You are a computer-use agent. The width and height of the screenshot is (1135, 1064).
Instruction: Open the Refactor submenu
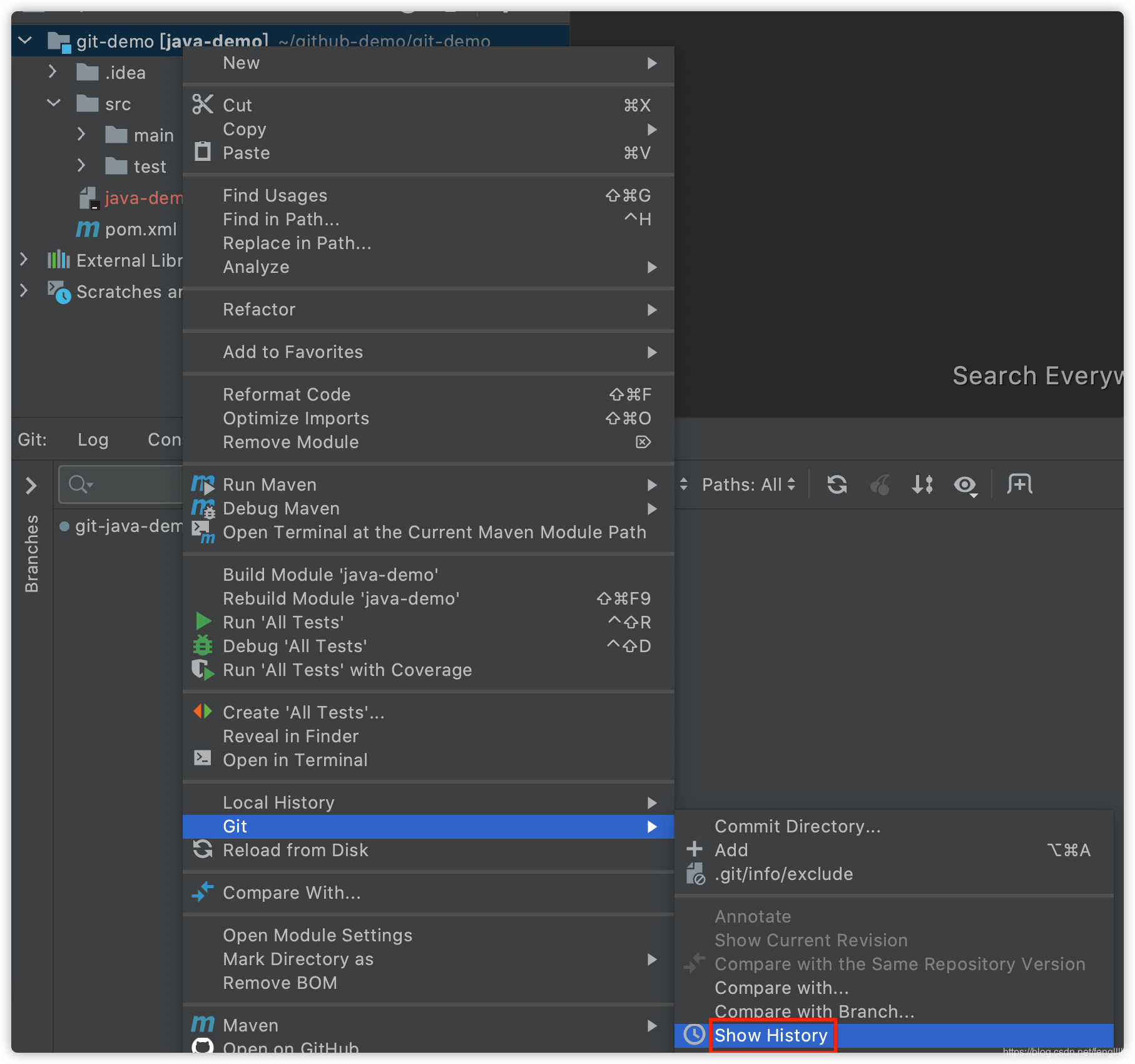429,309
